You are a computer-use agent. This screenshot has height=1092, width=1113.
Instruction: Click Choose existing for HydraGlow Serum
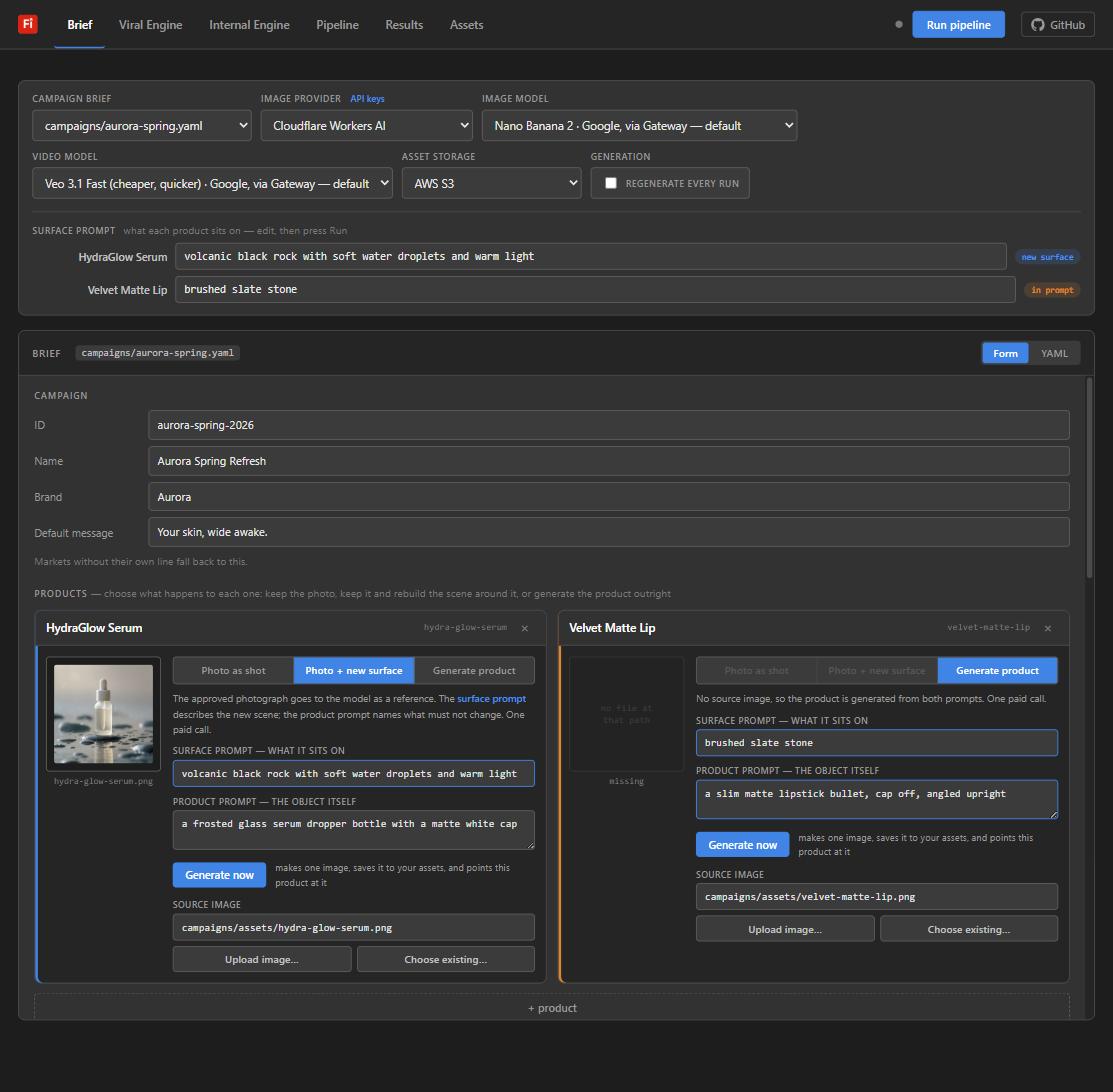(446, 959)
